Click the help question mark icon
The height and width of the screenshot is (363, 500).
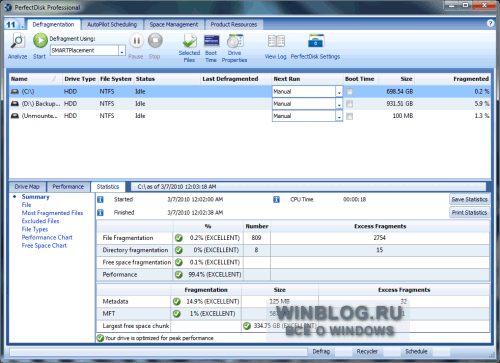pyautogui.click(x=490, y=23)
